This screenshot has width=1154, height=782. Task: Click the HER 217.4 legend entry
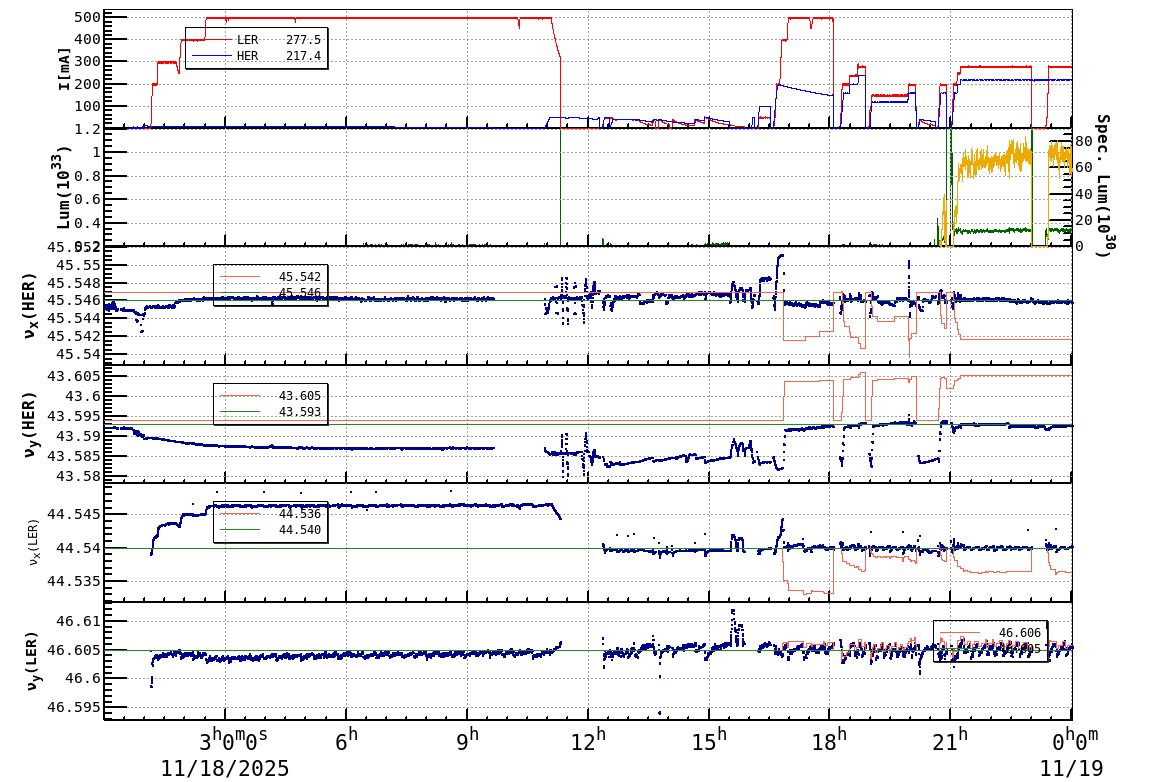pos(256,56)
